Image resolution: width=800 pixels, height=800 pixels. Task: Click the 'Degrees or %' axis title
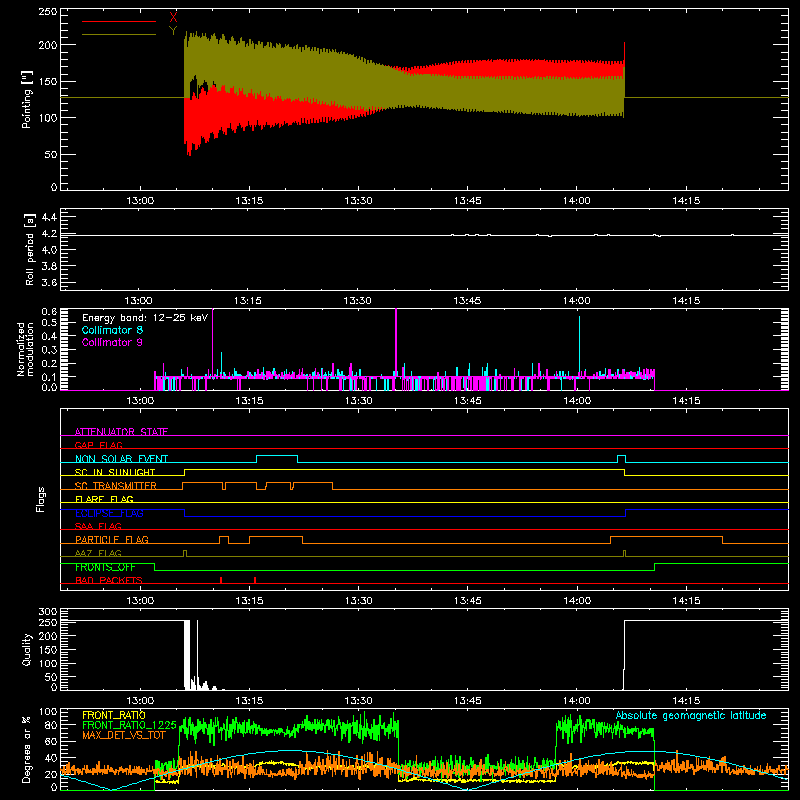(x=27, y=749)
